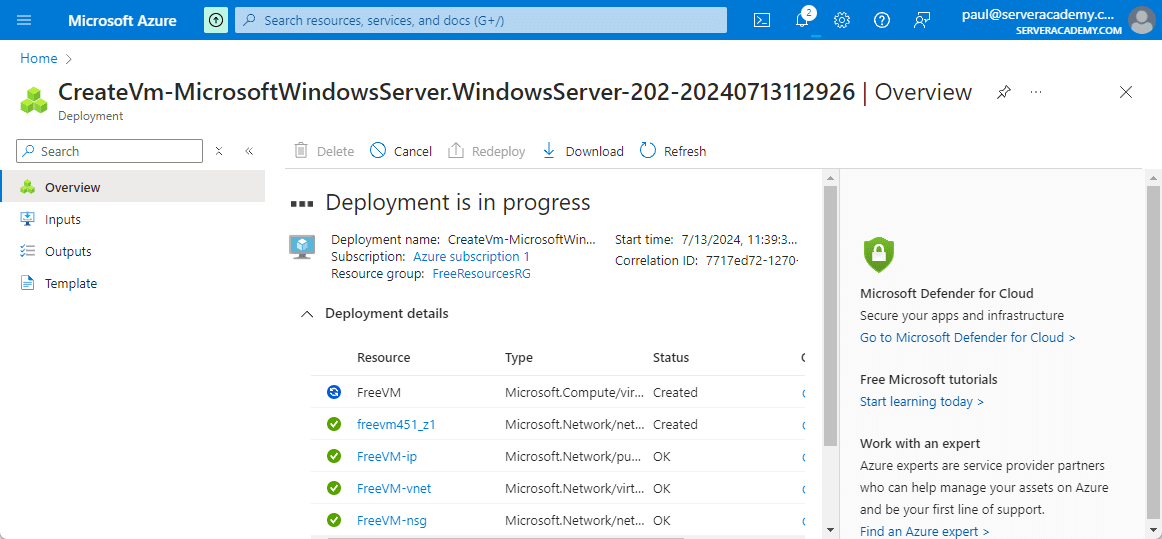Click the Copilot upgrade icon beside search

point(215,20)
